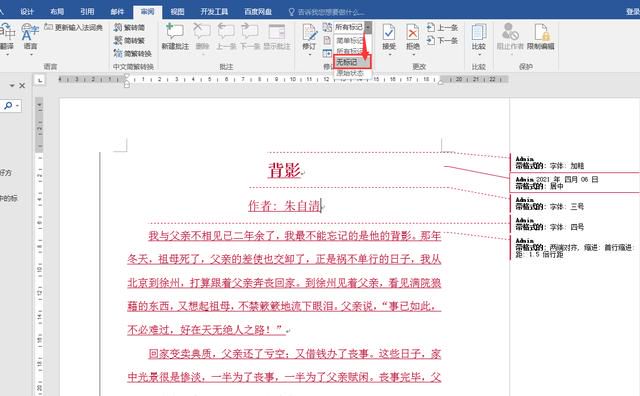Switch to the 视图 ribbon tab
The width and height of the screenshot is (640, 396).
(x=177, y=11)
